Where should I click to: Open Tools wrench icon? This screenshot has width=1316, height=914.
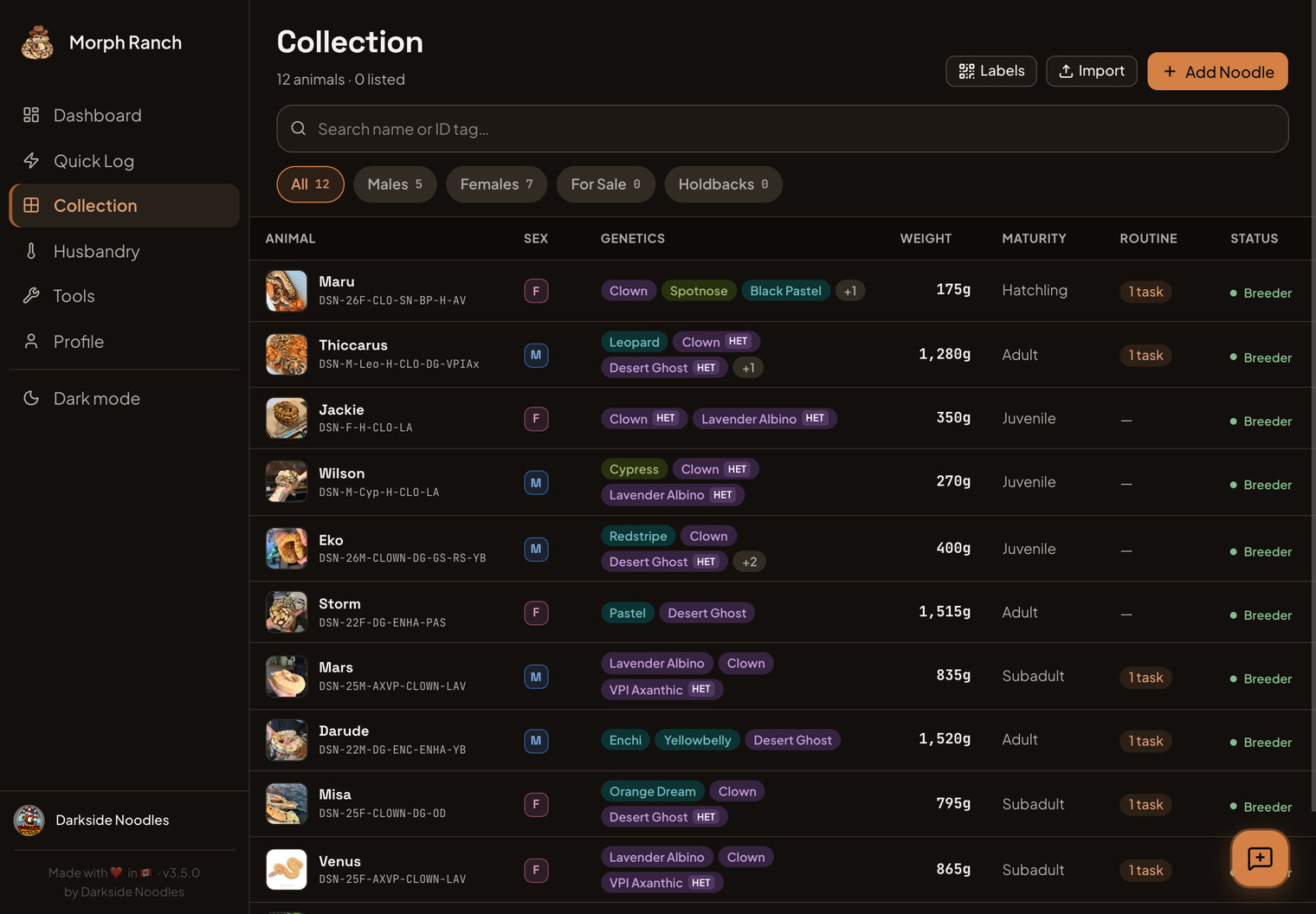(x=31, y=296)
